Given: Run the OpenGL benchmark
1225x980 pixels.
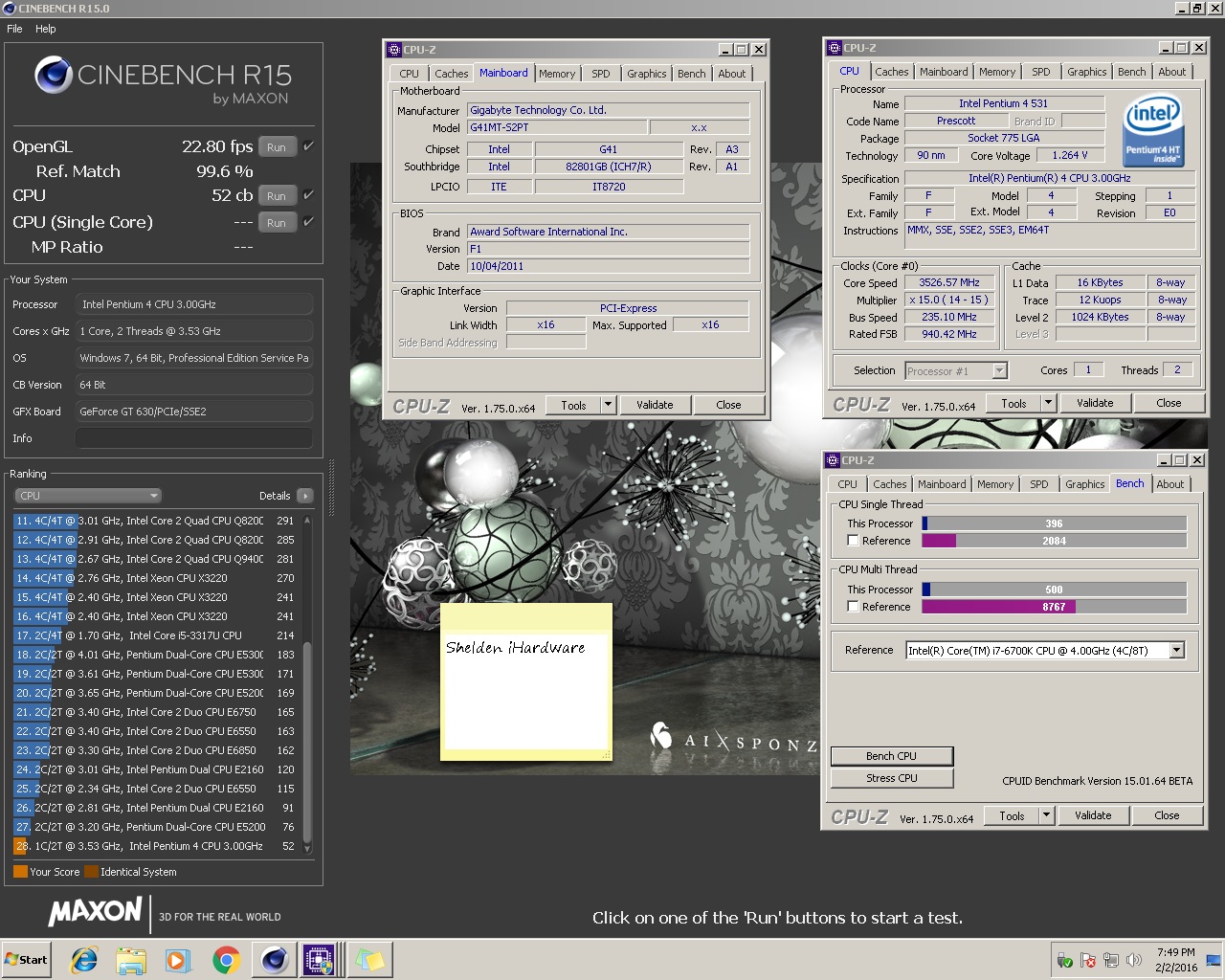Looking at the screenshot, I should [x=277, y=147].
